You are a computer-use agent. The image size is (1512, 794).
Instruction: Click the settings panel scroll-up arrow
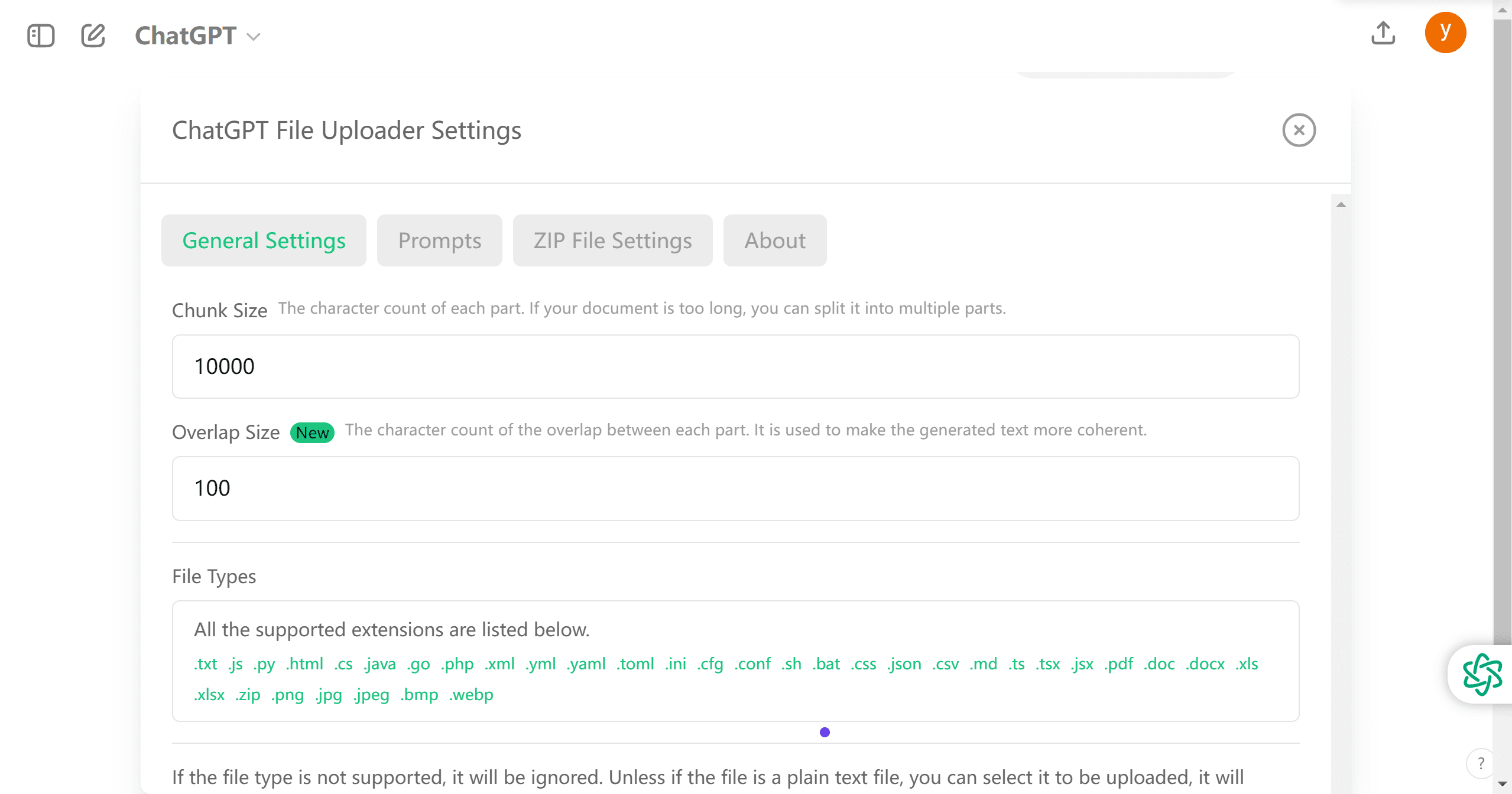1341,205
